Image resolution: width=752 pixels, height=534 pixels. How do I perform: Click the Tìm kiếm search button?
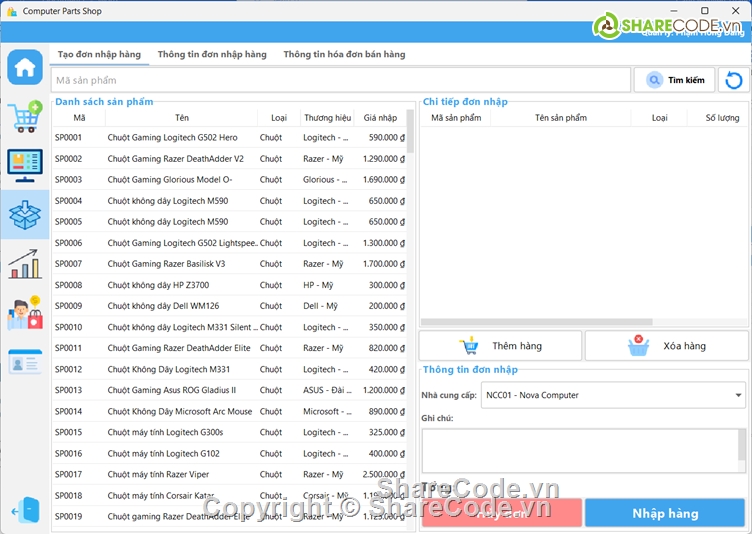674,80
